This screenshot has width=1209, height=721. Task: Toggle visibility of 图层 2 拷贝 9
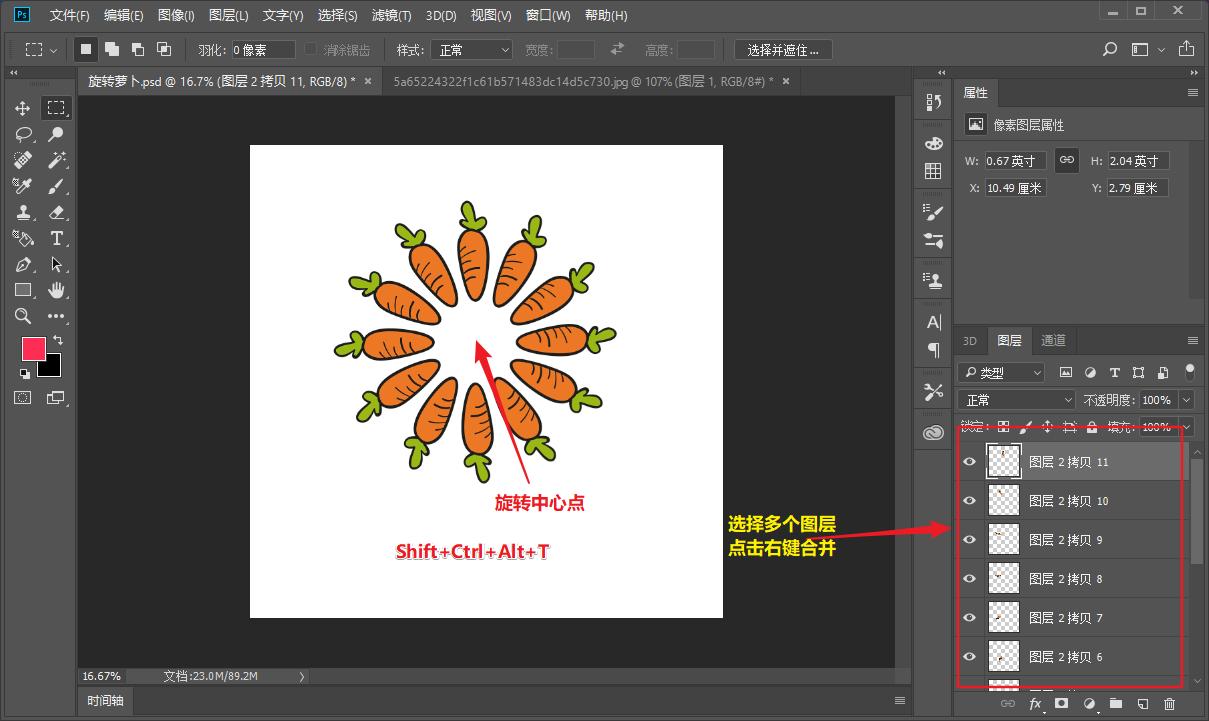[x=969, y=540]
